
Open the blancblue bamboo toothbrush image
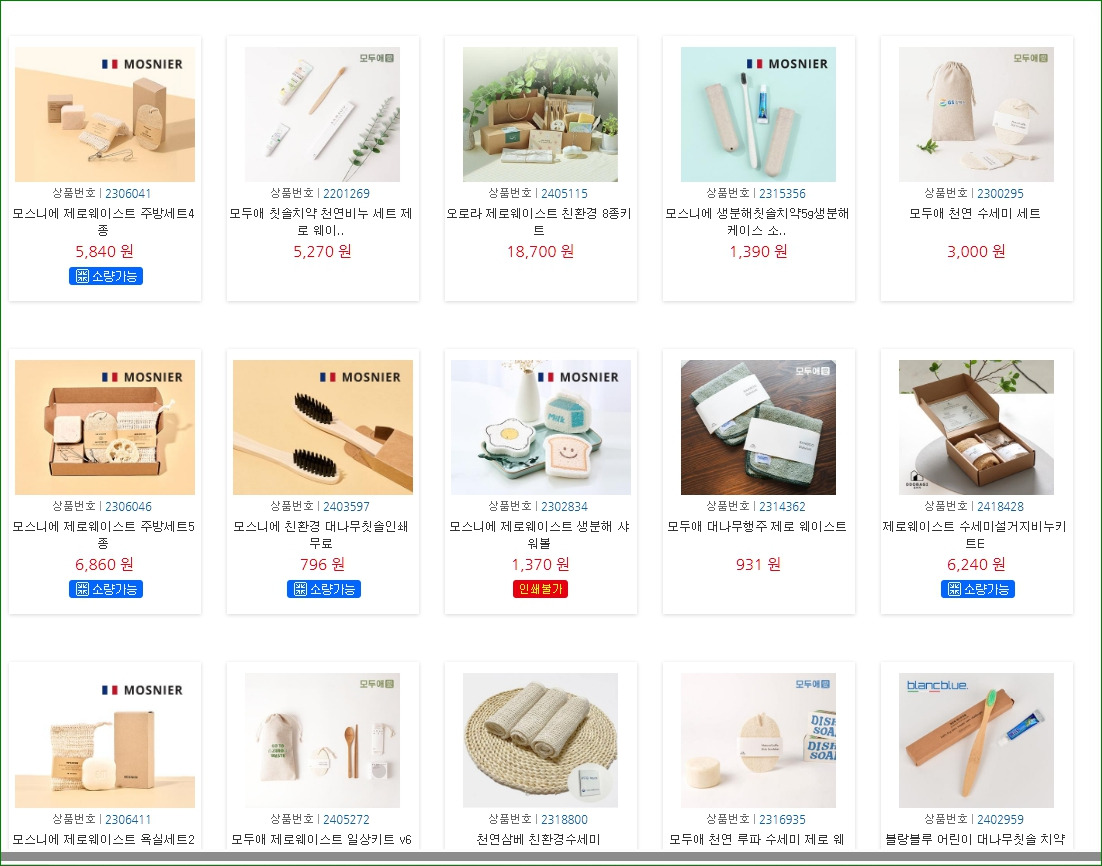pos(976,740)
